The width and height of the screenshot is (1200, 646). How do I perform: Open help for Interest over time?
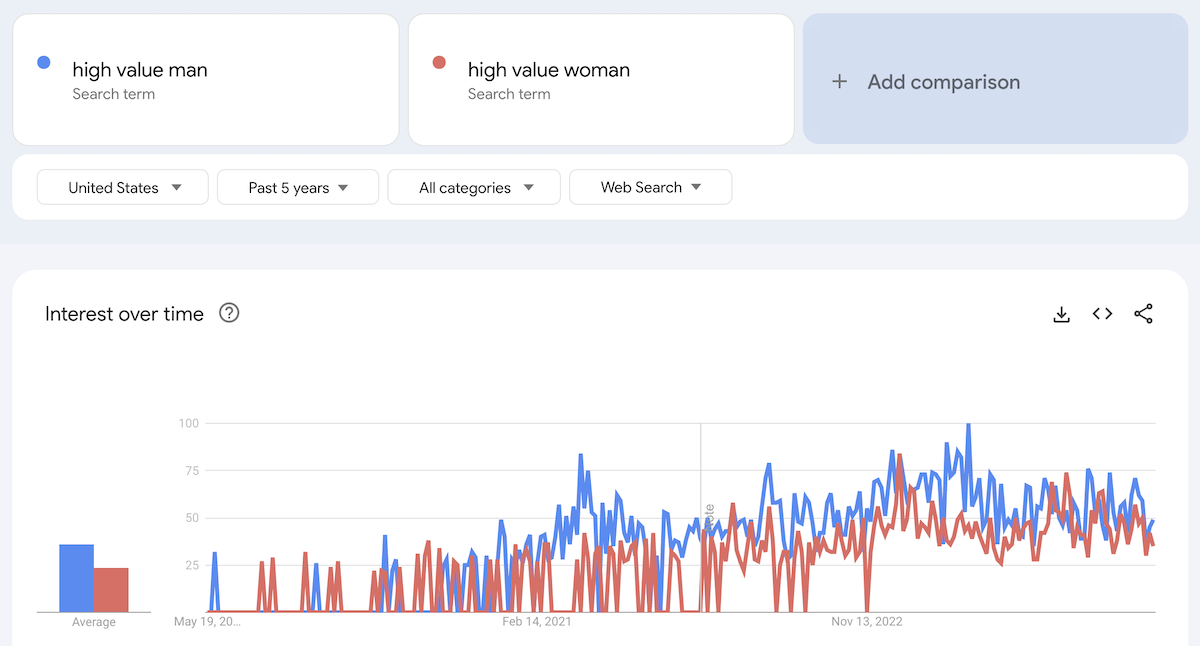tap(229, 314)
